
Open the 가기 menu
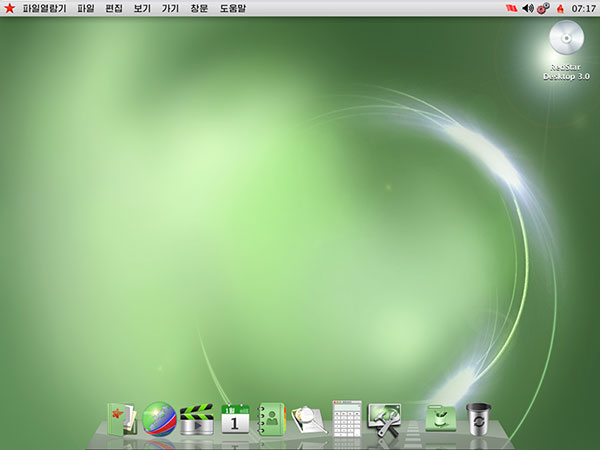169,8
